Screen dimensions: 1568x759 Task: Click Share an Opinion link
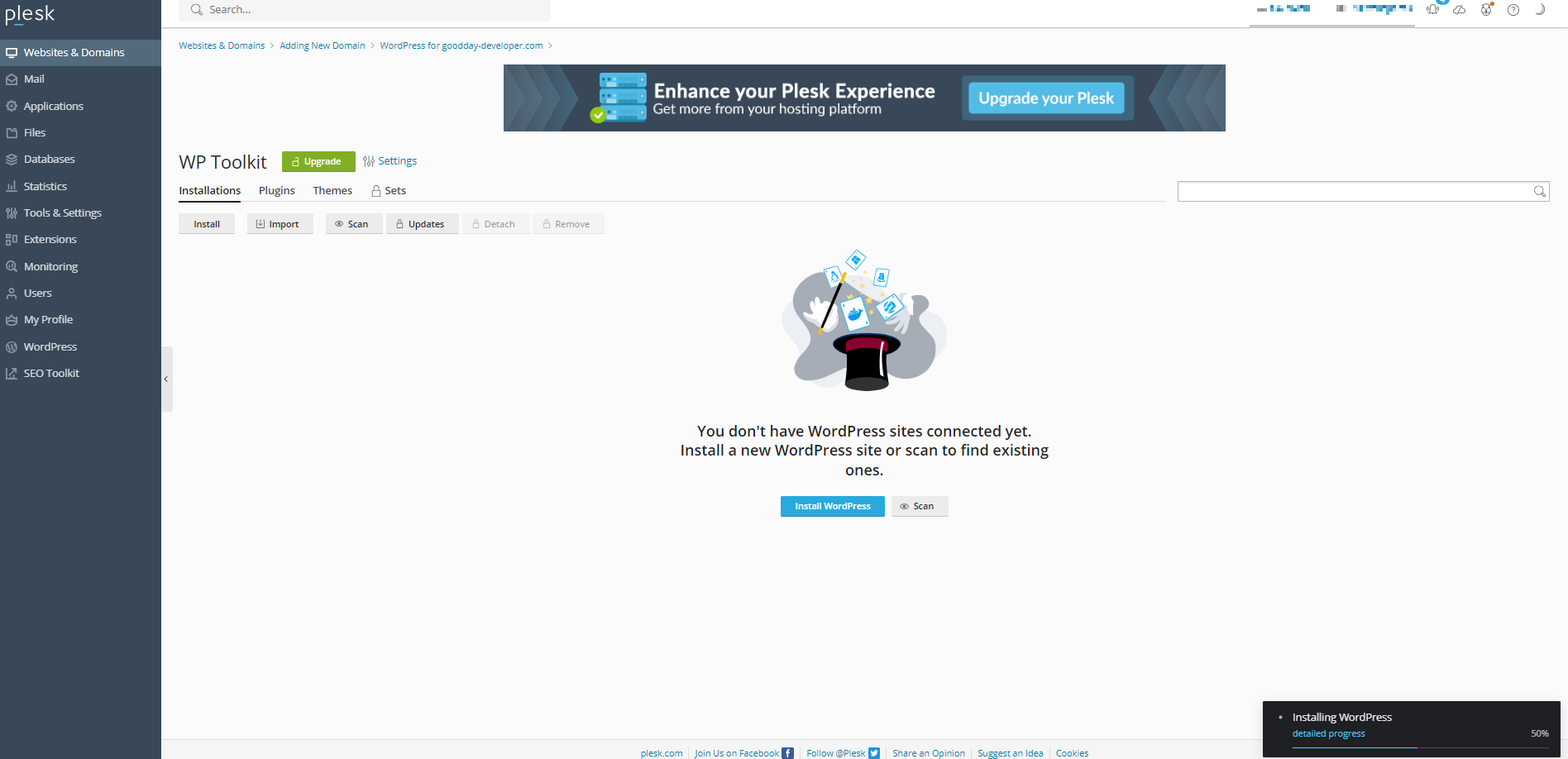point(929,753)
